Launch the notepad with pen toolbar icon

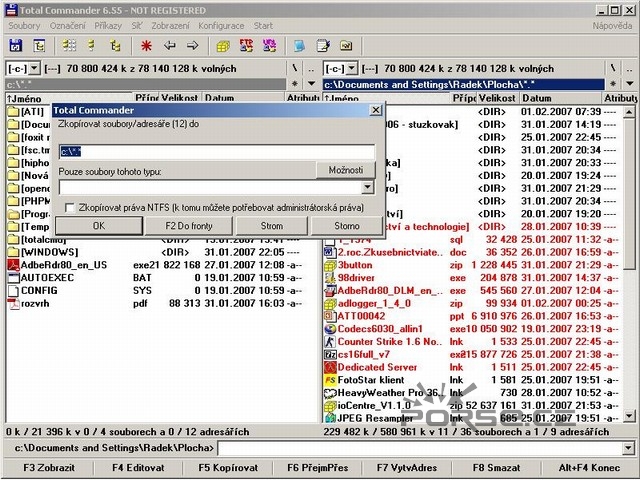click(x=323, y=45)
